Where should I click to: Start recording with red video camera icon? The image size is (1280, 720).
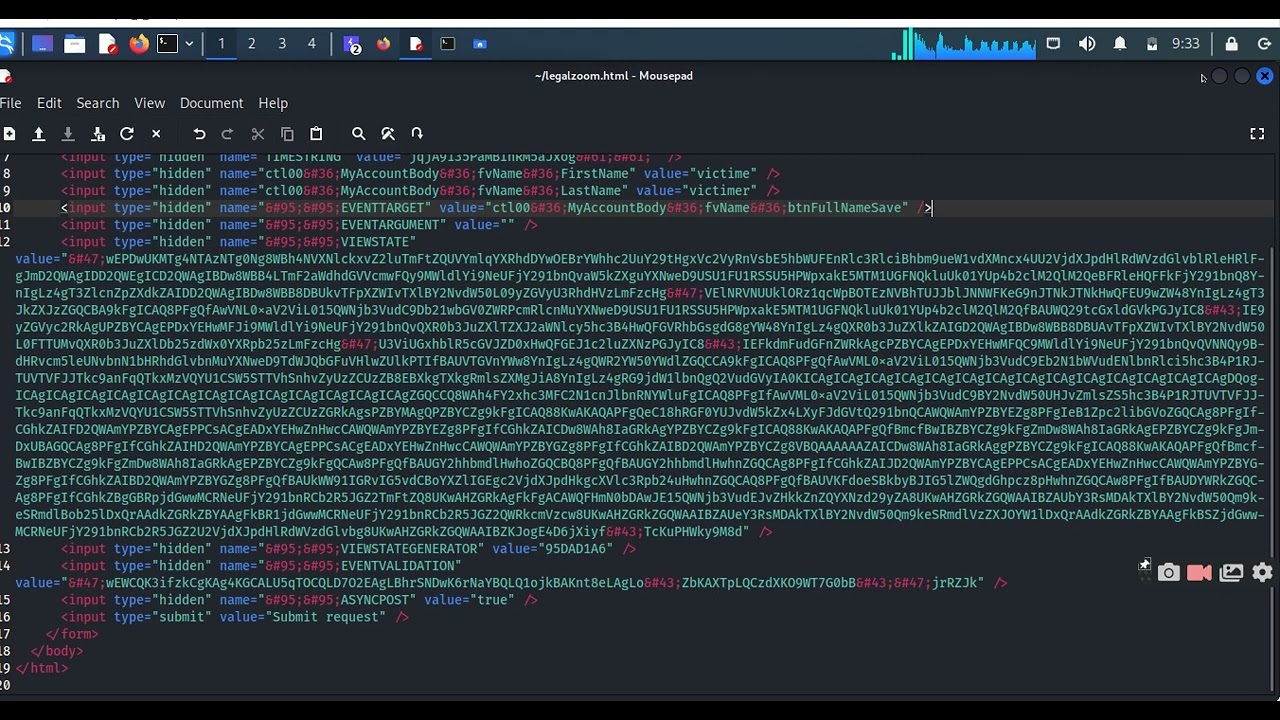pos(1199,573)
